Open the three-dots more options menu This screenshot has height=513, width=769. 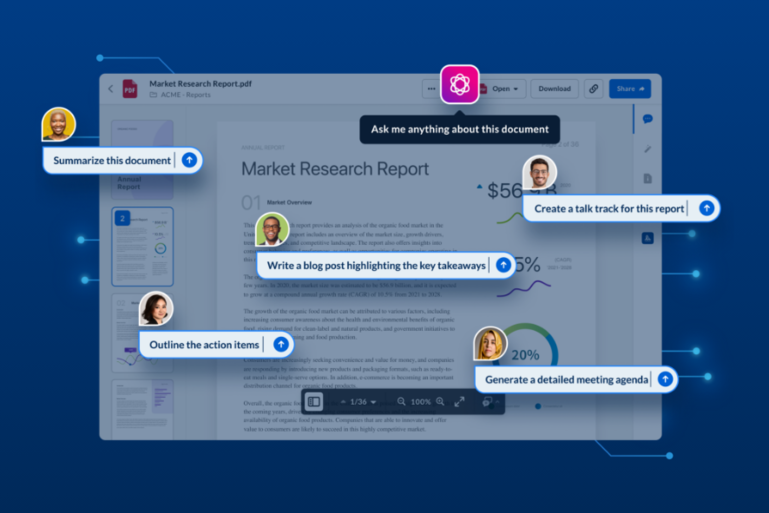(x=431, y=89)
